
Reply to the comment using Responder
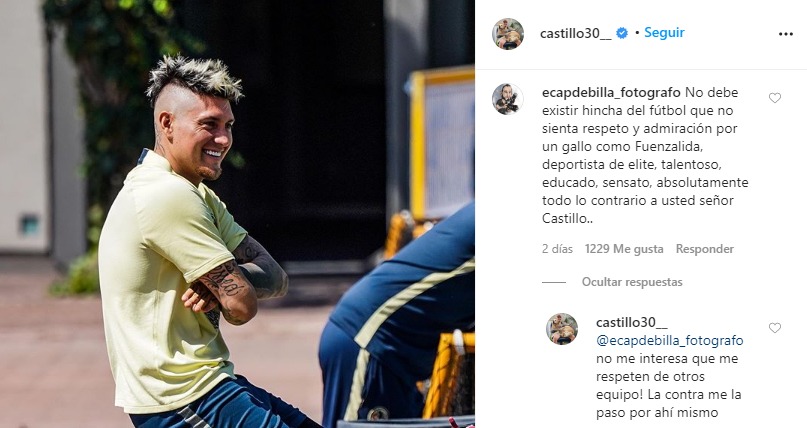pos(705,249)
